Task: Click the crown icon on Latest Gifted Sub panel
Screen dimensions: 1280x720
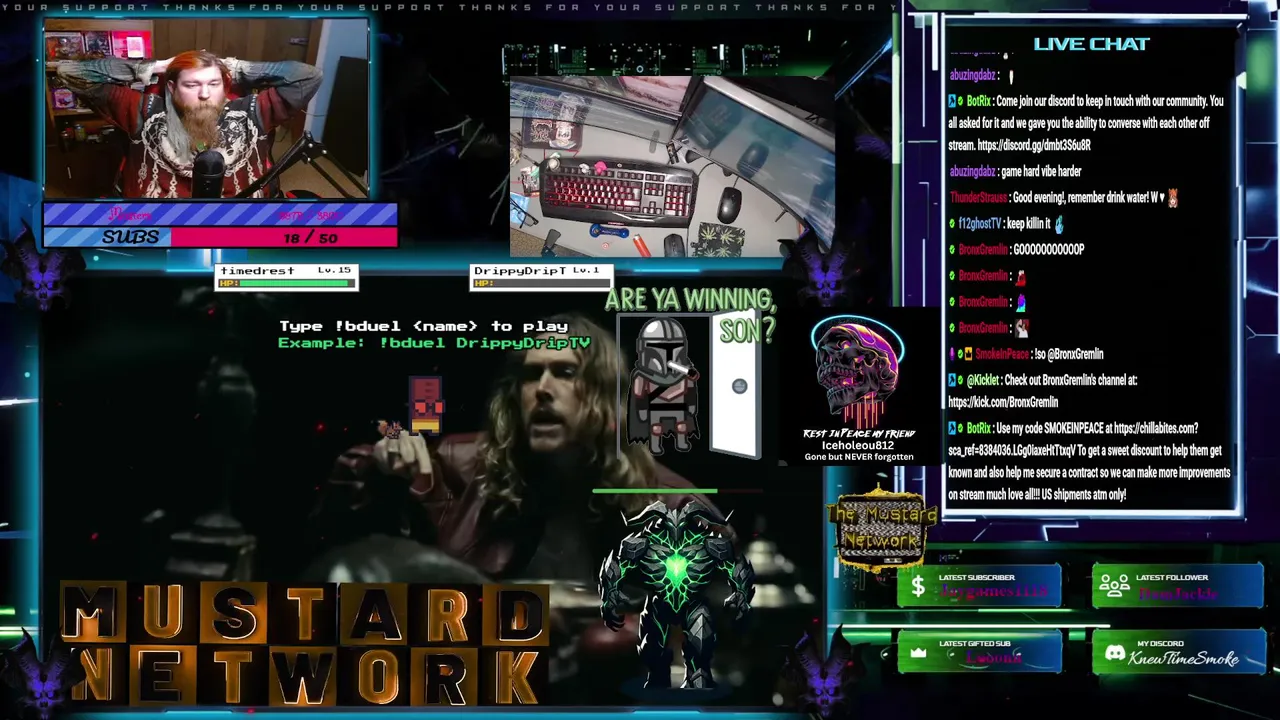Action: [918, 654]
